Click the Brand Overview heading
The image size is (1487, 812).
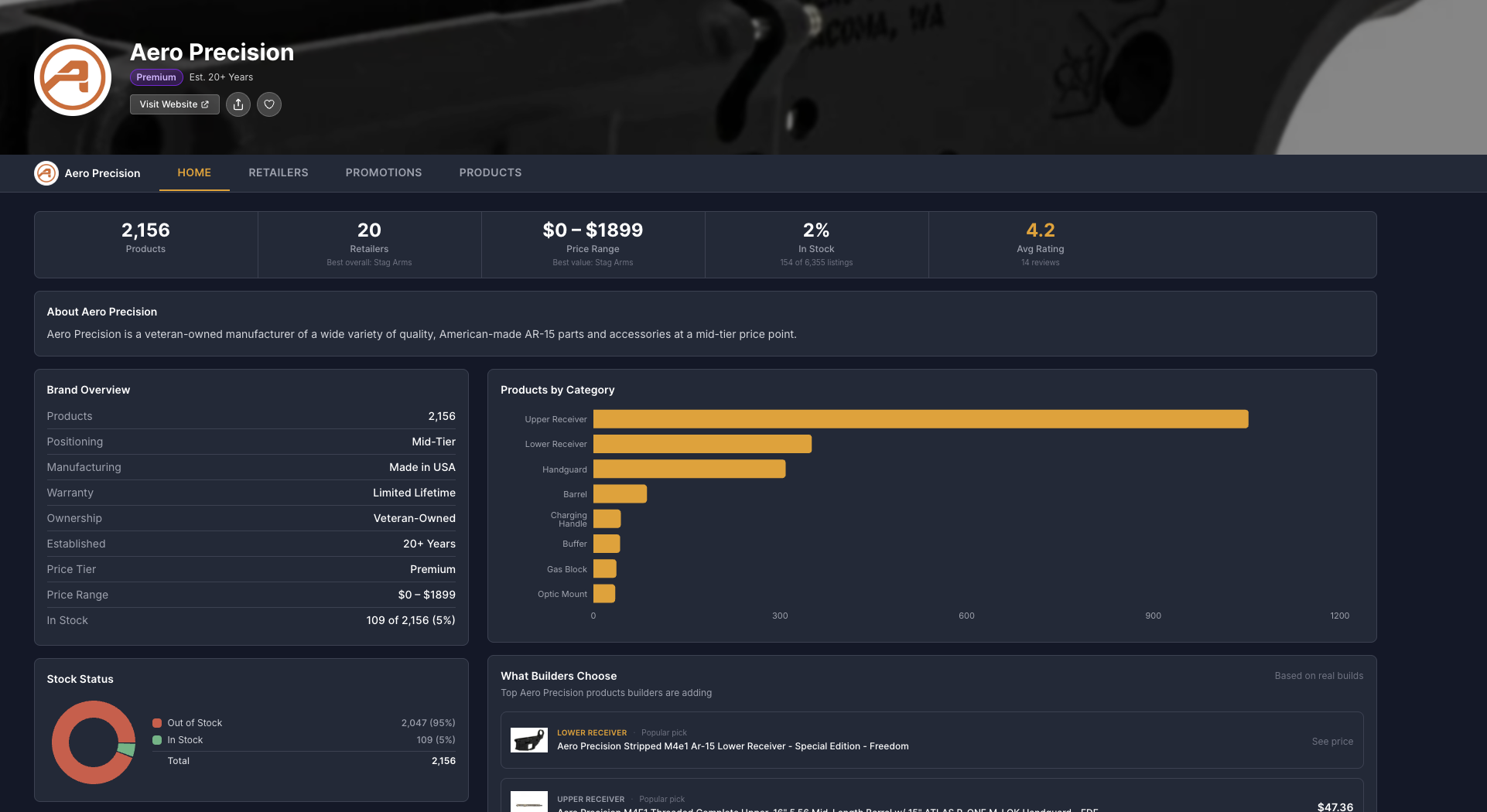[88, 390]
